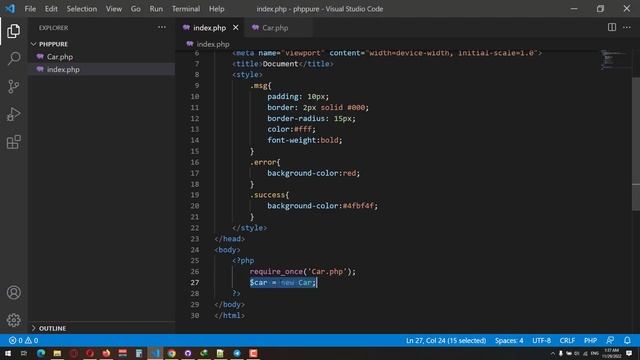Launch Microsoft Edge from the taskbar
This screenshot has height=360, width=640.
pos(41,353)
